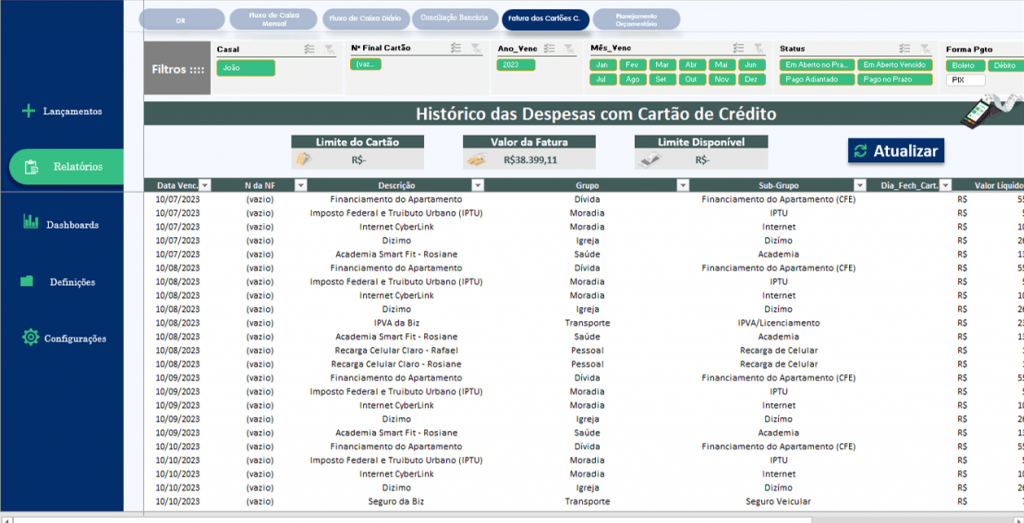Open Lançamentos plus icon in sidebar
The width and height of the screenshot is (1024, 523).
tap(27, 111)
